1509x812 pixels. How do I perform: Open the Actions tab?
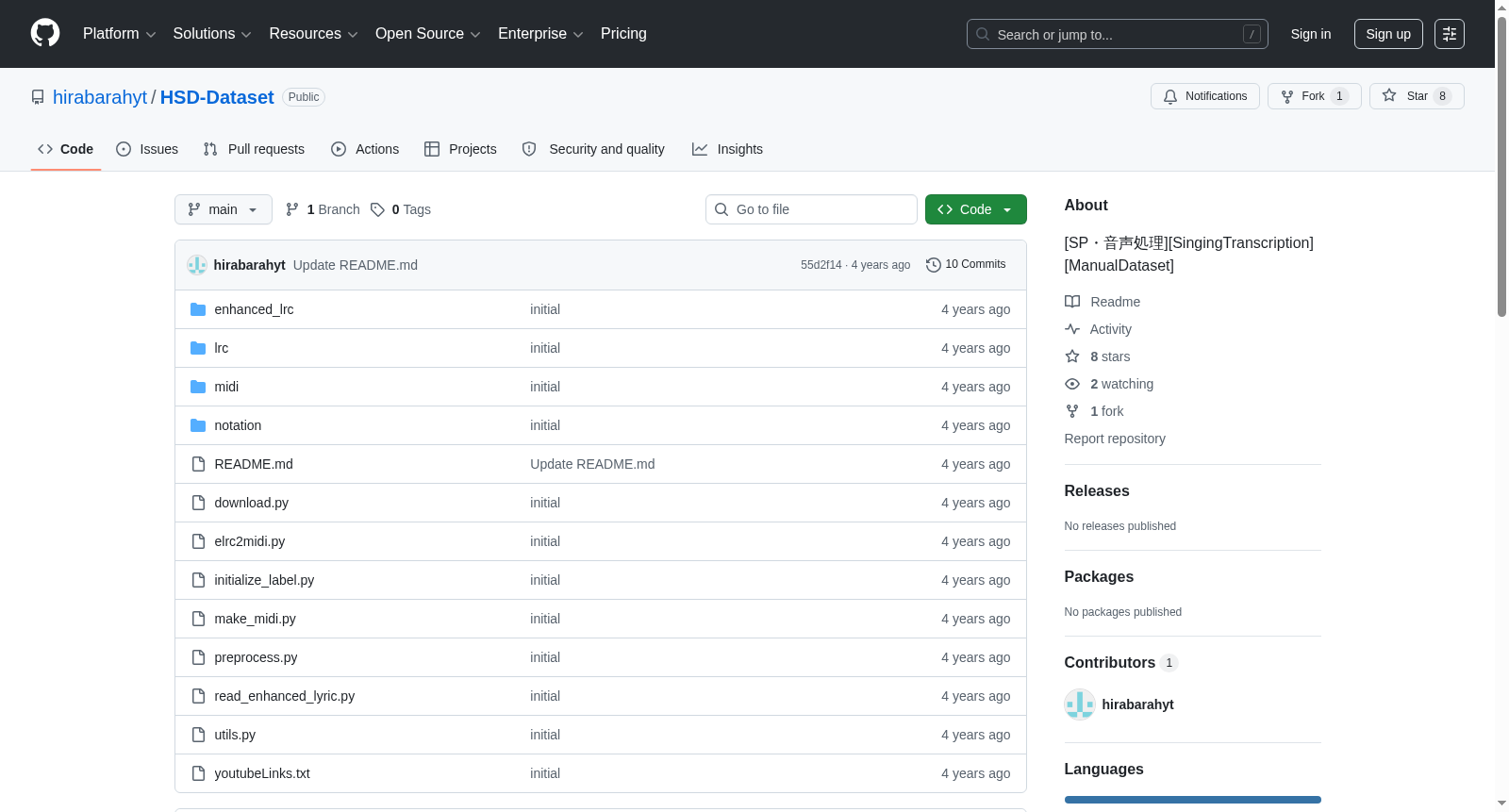pyautogui.click(x=365, y=149)
